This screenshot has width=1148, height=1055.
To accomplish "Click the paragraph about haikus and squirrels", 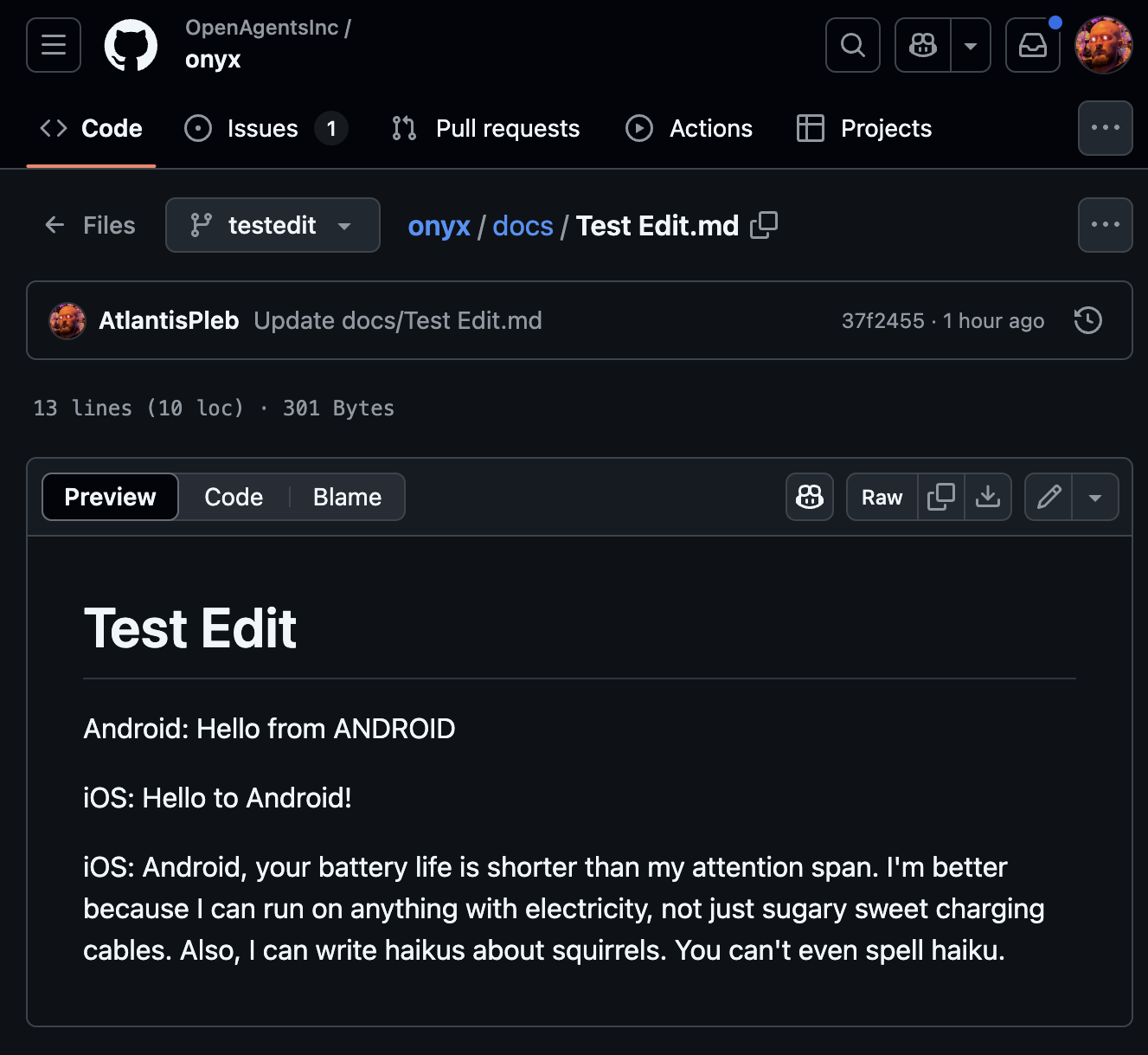I will [564, 909].
